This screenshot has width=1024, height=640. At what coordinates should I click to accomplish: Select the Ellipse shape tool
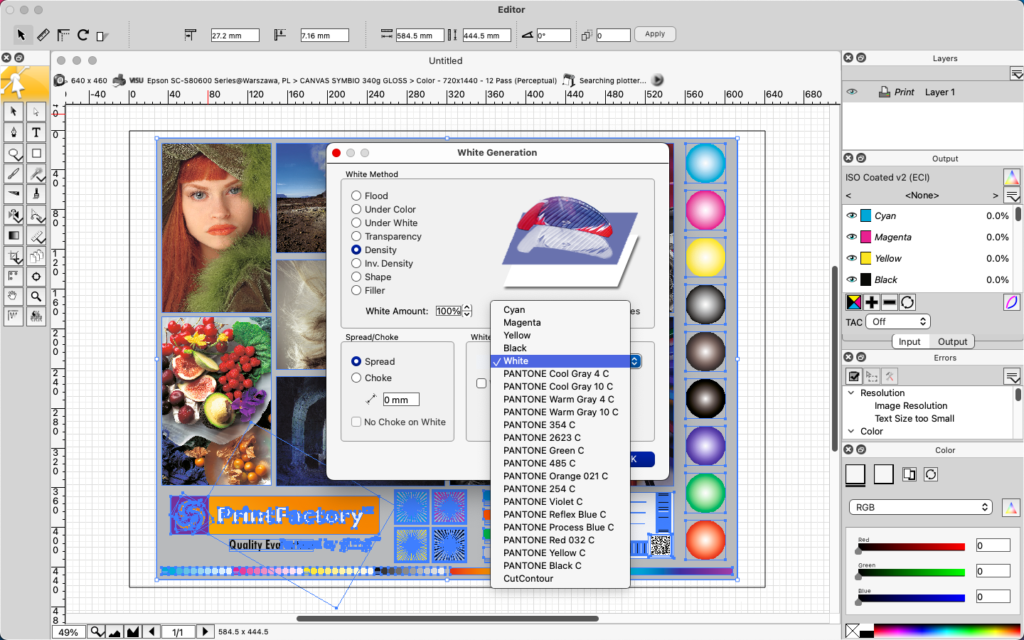click(x=13, y=153)
